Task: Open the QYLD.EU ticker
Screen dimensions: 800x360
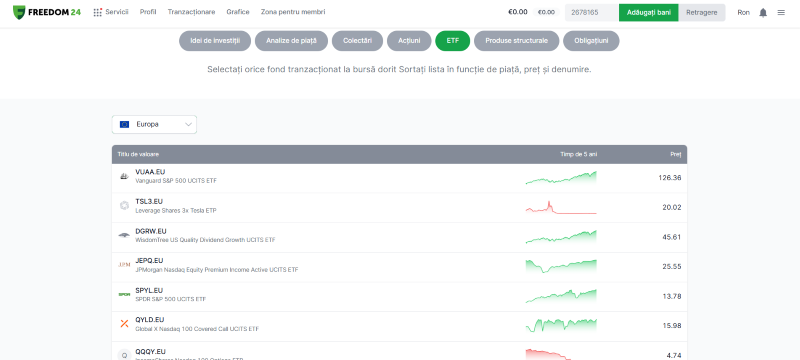Action: click(149, 320)
